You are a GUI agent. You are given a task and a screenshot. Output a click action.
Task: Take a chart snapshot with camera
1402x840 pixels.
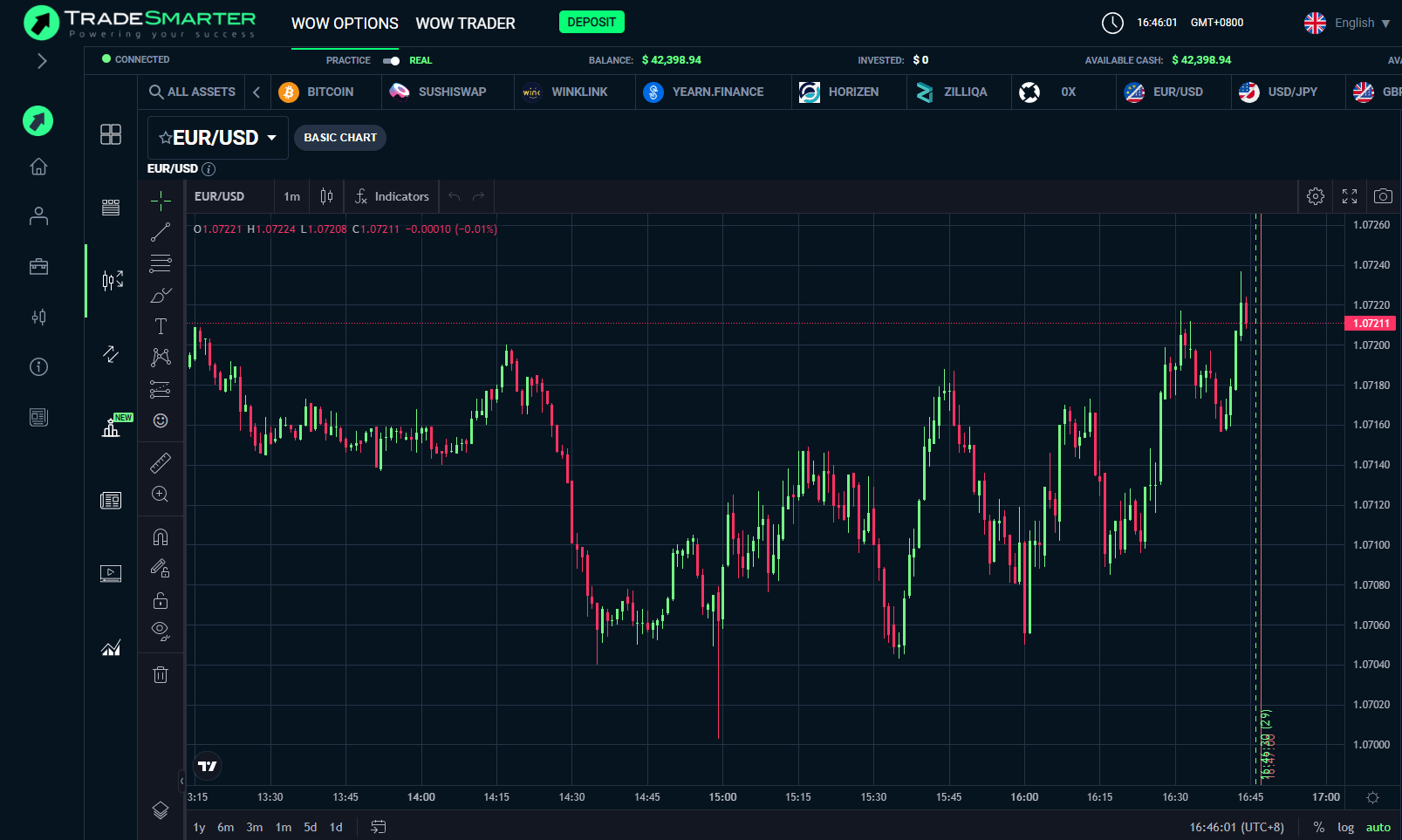point(1383,196)
